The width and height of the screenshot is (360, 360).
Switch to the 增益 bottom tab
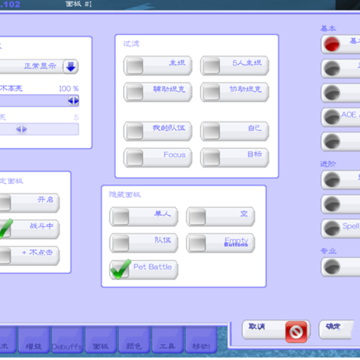[34, 340]
